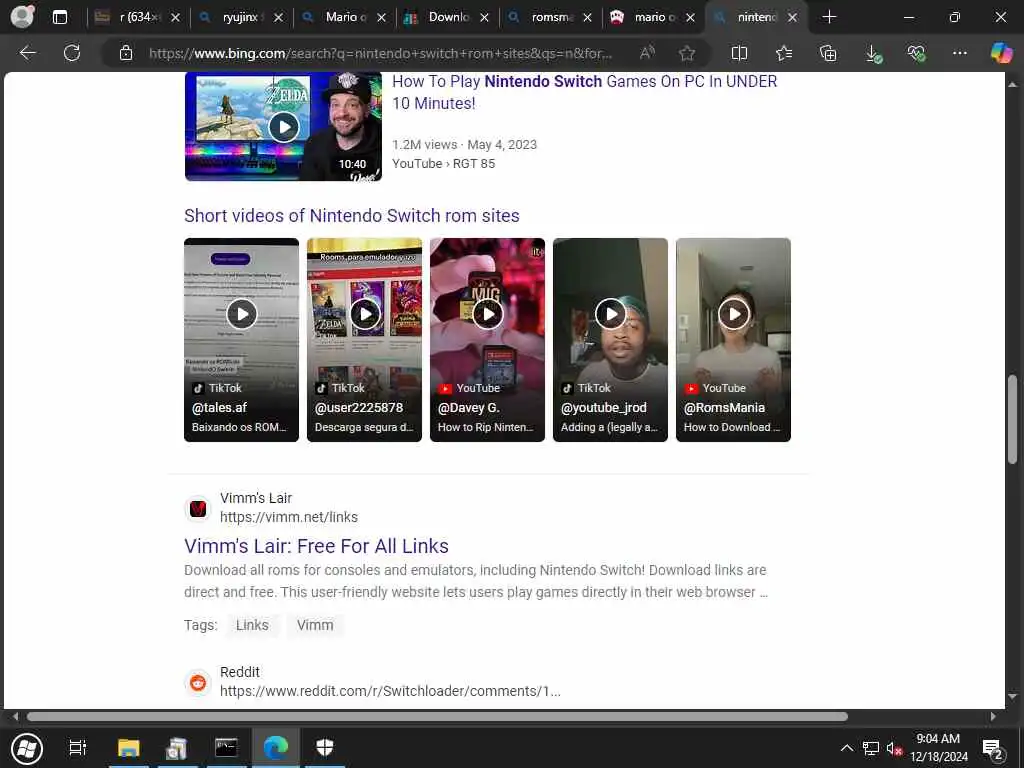1024x768 pixels.
Task: Open the Windows Start menu
Action: 27,748
